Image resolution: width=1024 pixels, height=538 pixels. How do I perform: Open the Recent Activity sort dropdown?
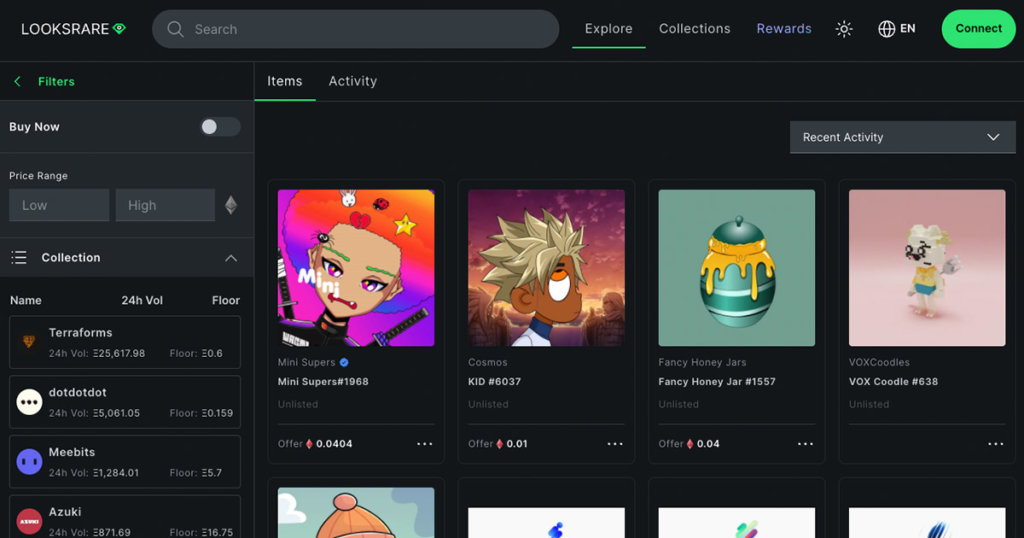tap(903, 137)
